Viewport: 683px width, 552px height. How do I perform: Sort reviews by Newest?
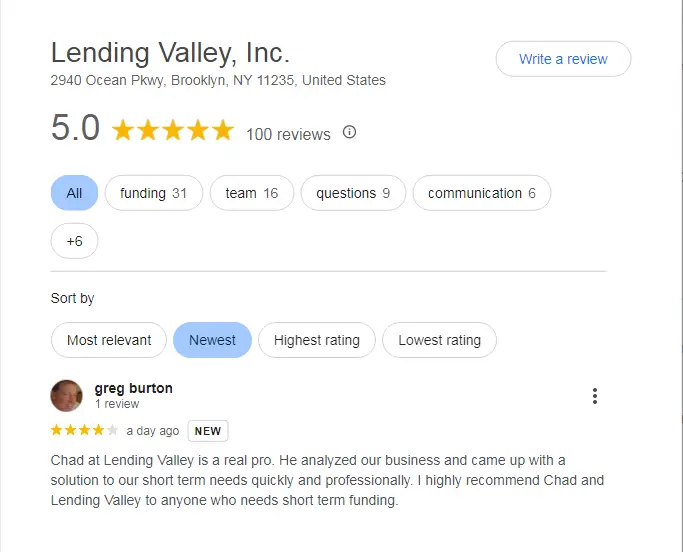(x=212, y=340)
